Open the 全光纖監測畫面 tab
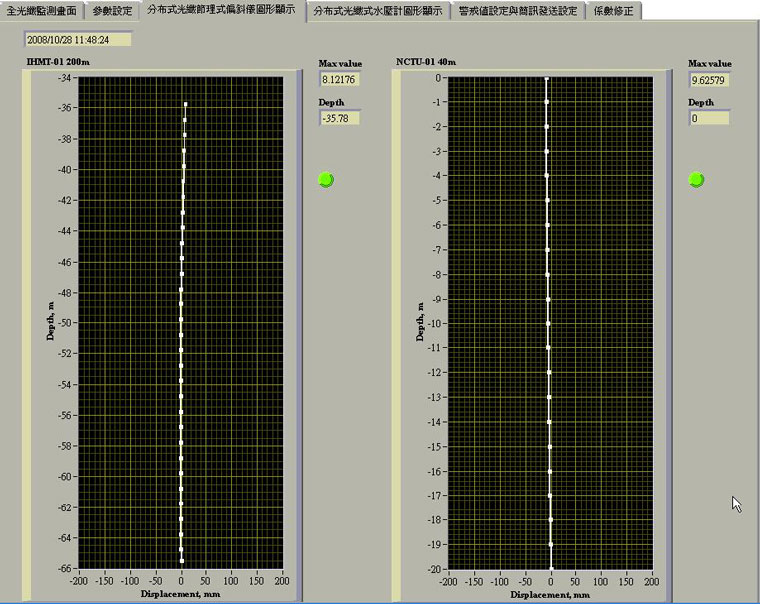The width and height of the screenshot is (760, 604). (x=41, y=11)
